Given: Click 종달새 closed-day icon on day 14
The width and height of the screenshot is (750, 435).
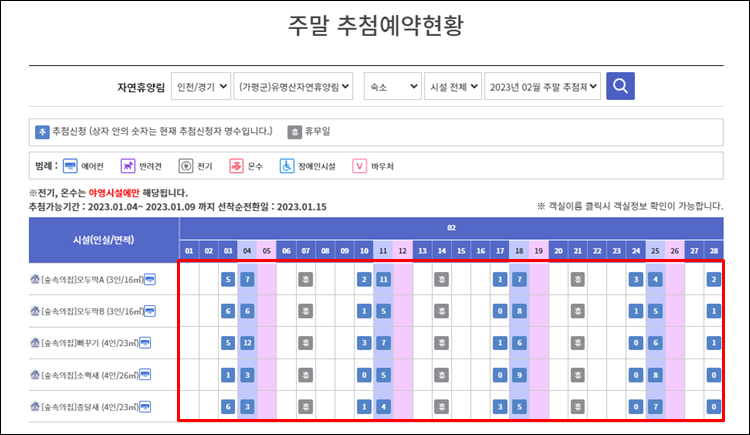Looking at the screenshot, I should coord(441,407).
